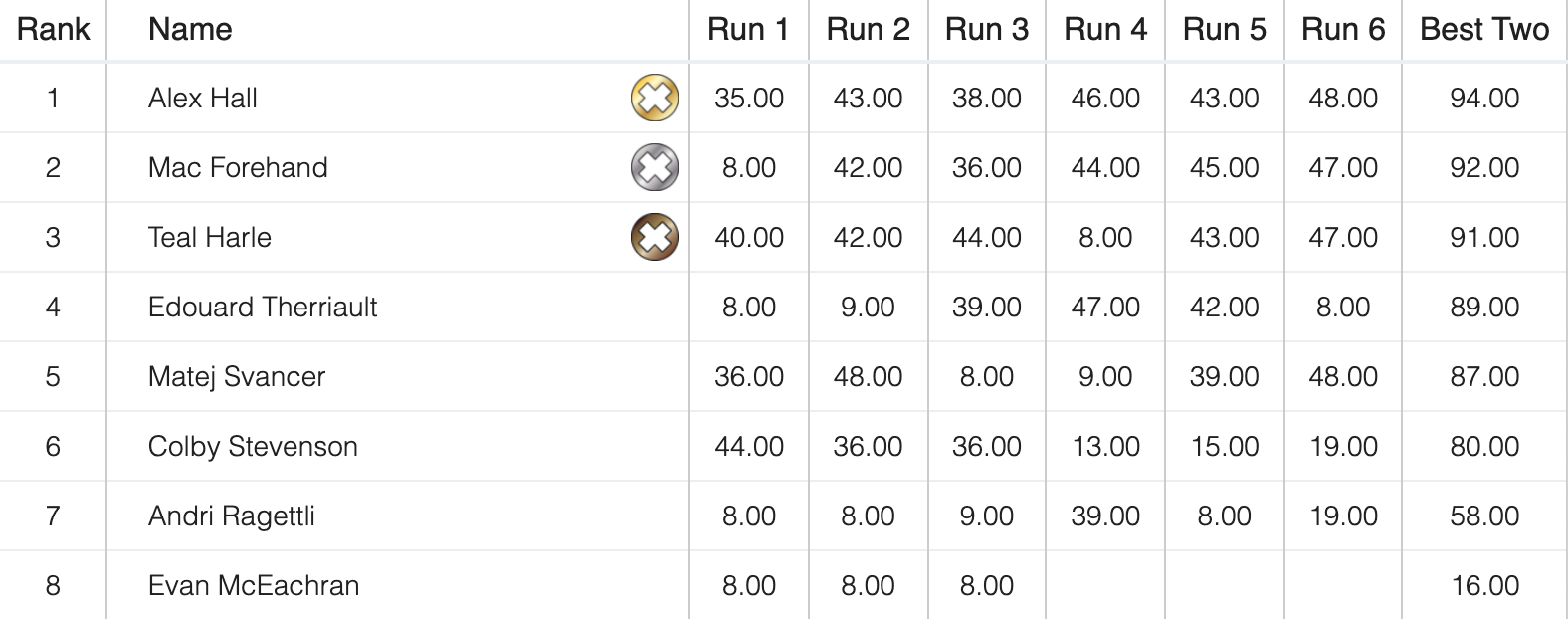Click the Best Two column header

click(1483, 30)
